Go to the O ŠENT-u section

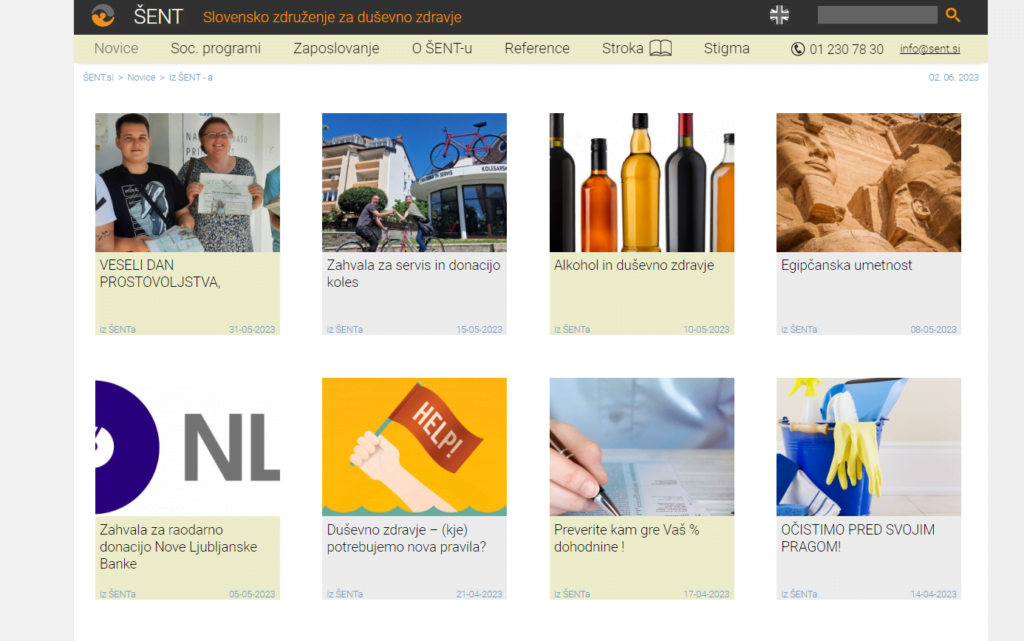(x=441, y=48)
